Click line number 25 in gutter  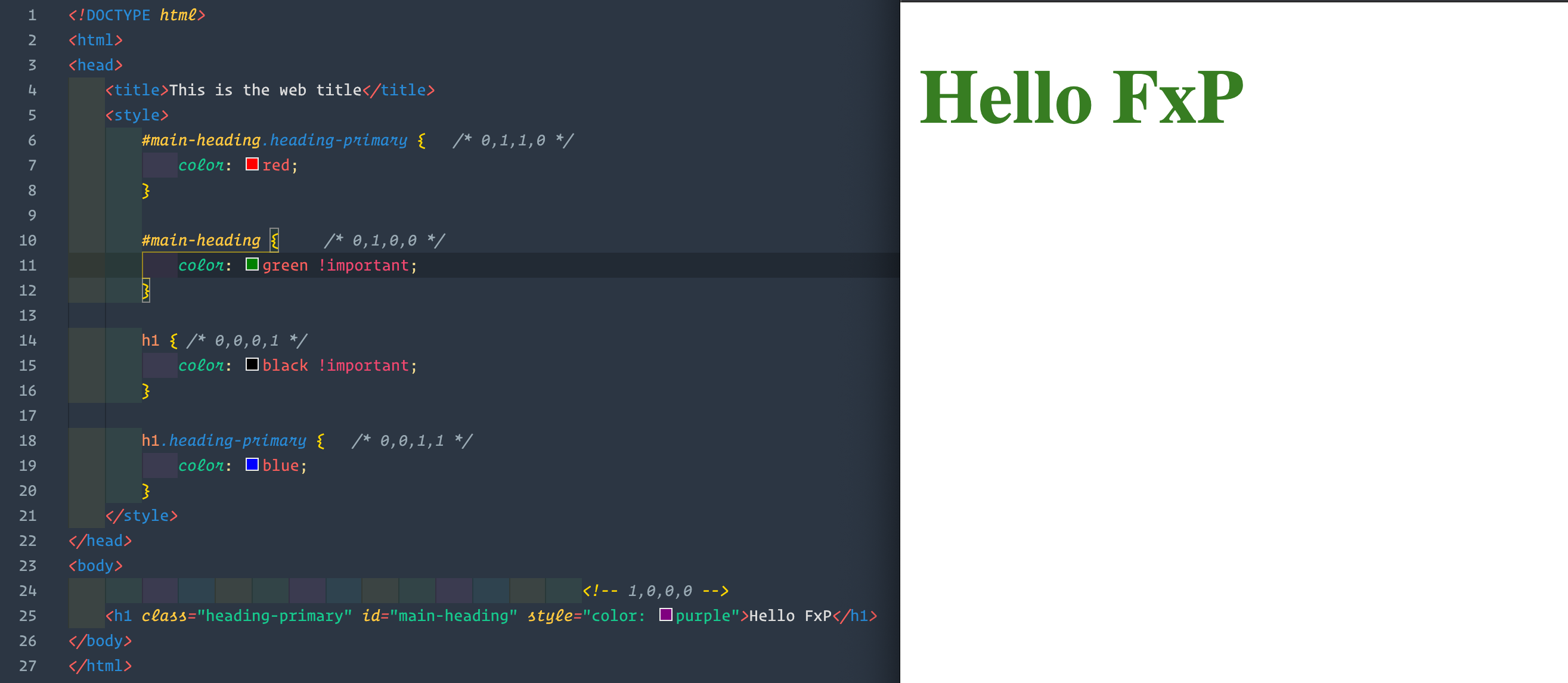coord(27,616)
